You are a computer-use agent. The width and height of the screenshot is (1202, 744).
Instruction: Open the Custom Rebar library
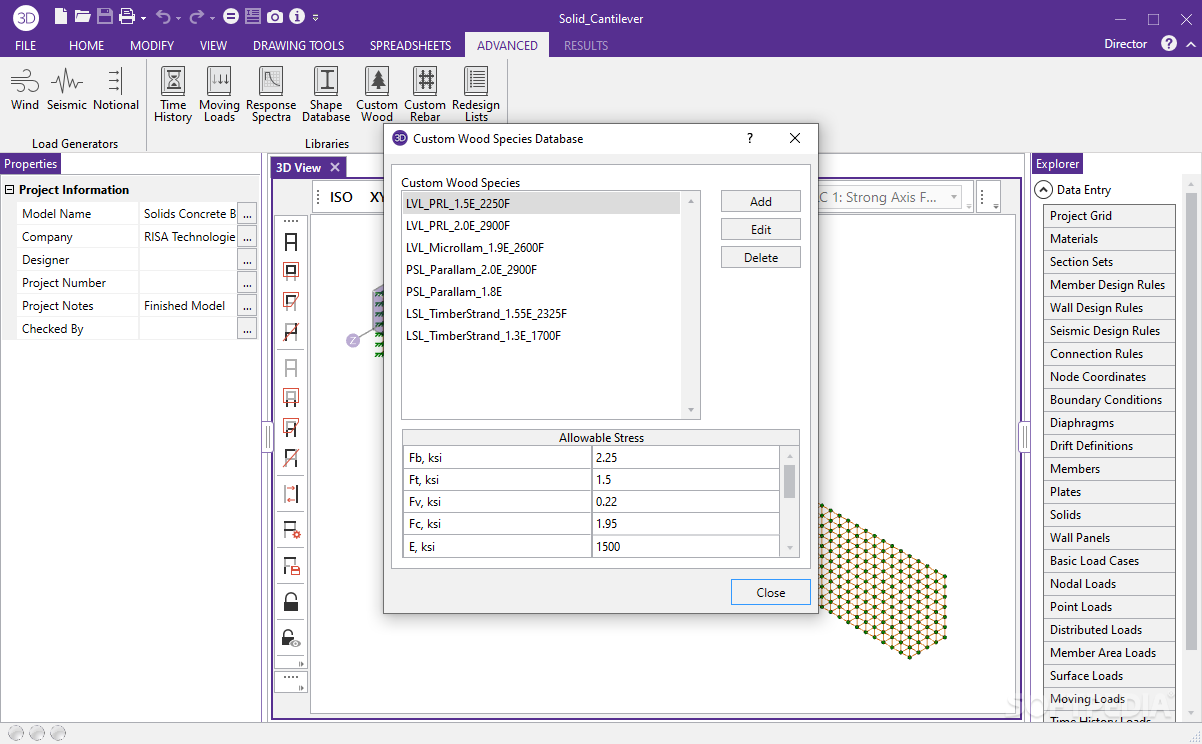click(x=425, y=94)
